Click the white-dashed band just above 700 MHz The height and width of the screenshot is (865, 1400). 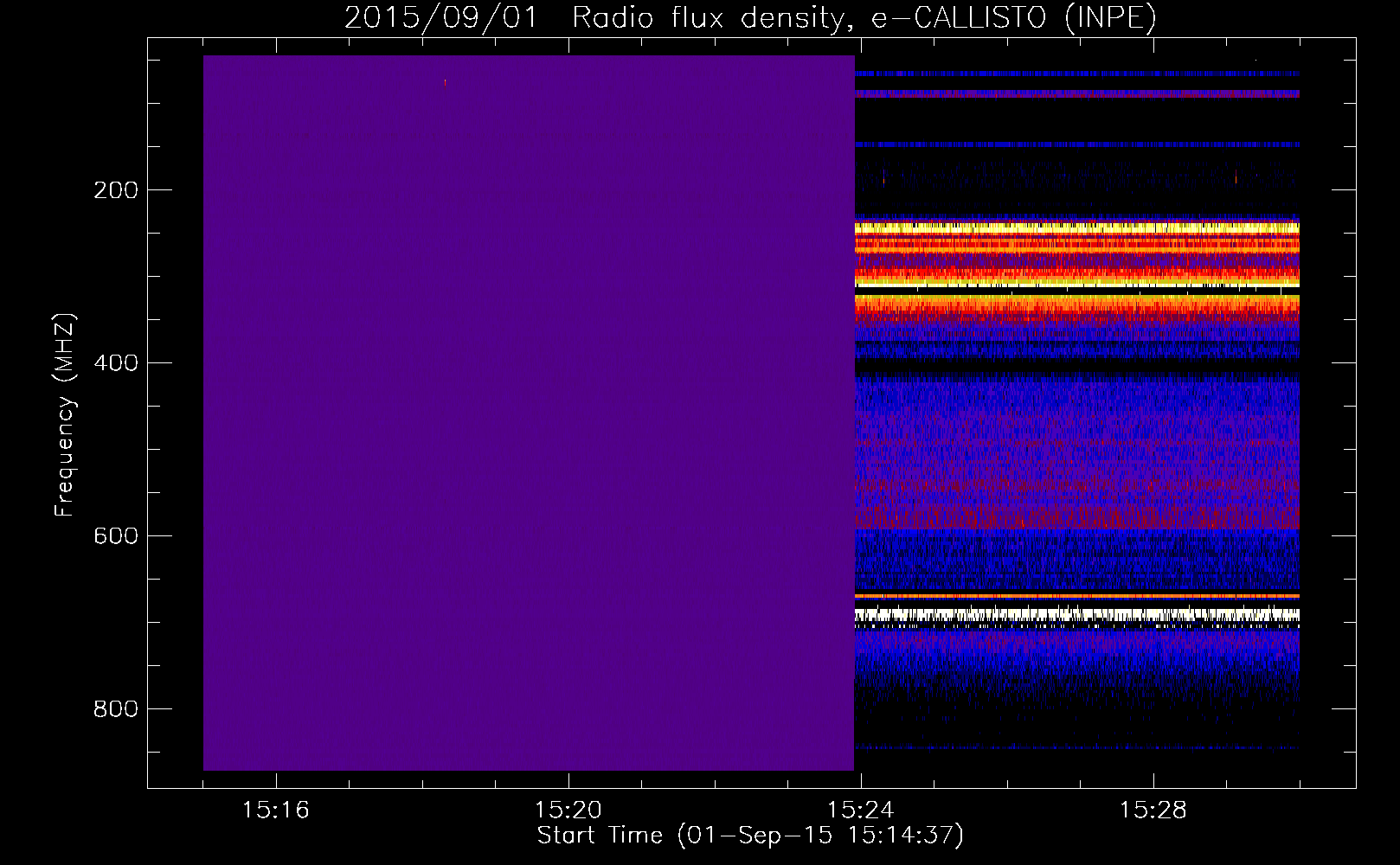pos(1076,615)
